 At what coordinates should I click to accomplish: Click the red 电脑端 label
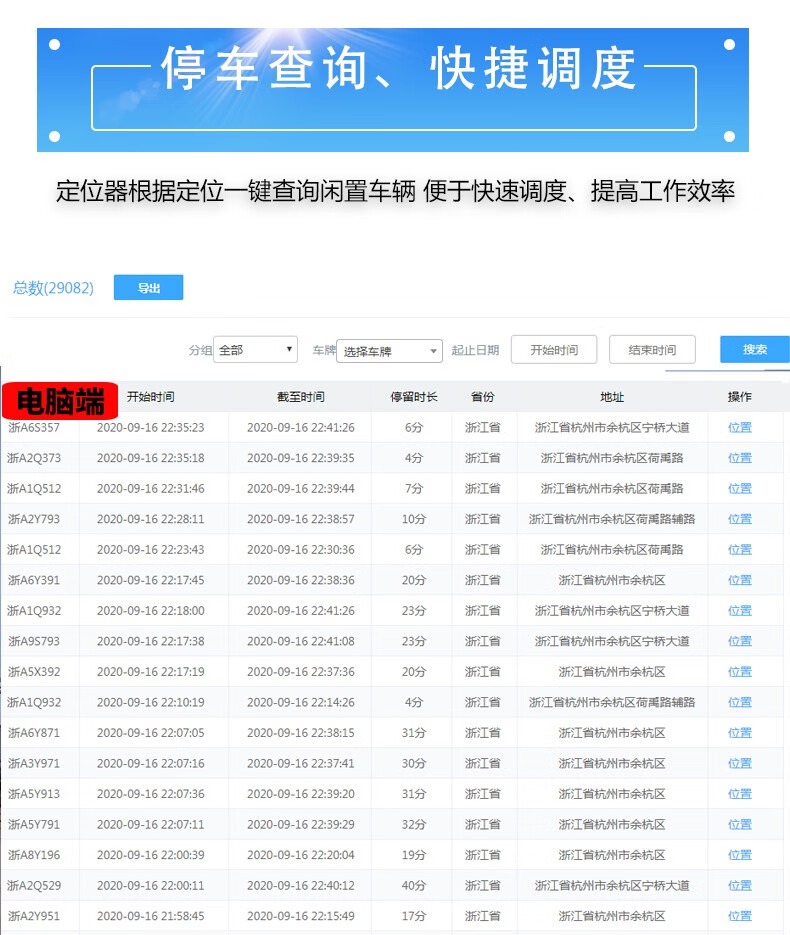[x=60, y=400]
